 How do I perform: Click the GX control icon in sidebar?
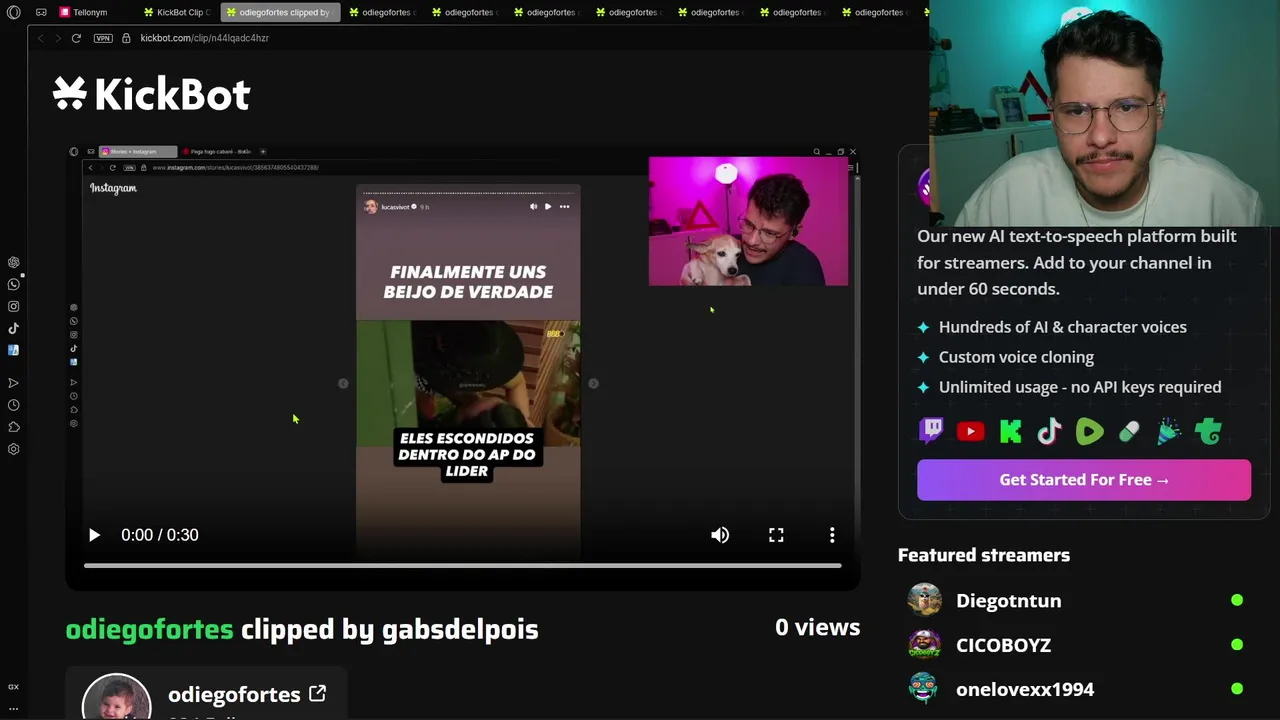13,687
